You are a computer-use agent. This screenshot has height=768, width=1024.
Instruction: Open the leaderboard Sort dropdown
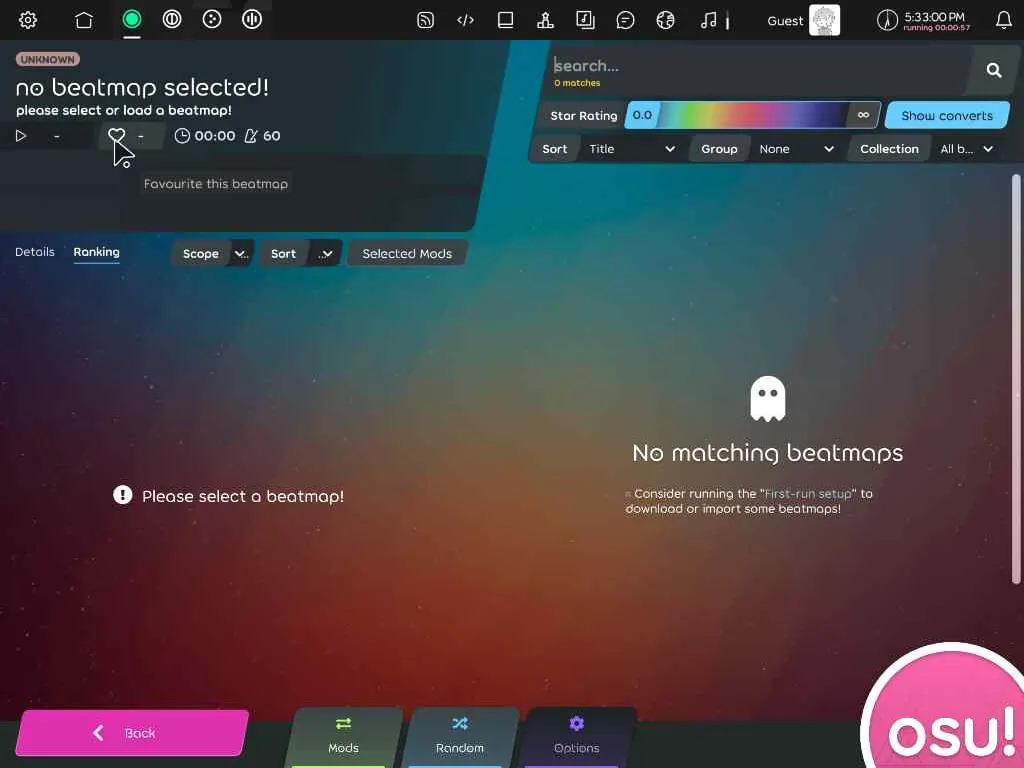pyautogui.click(x=301, y=253)
